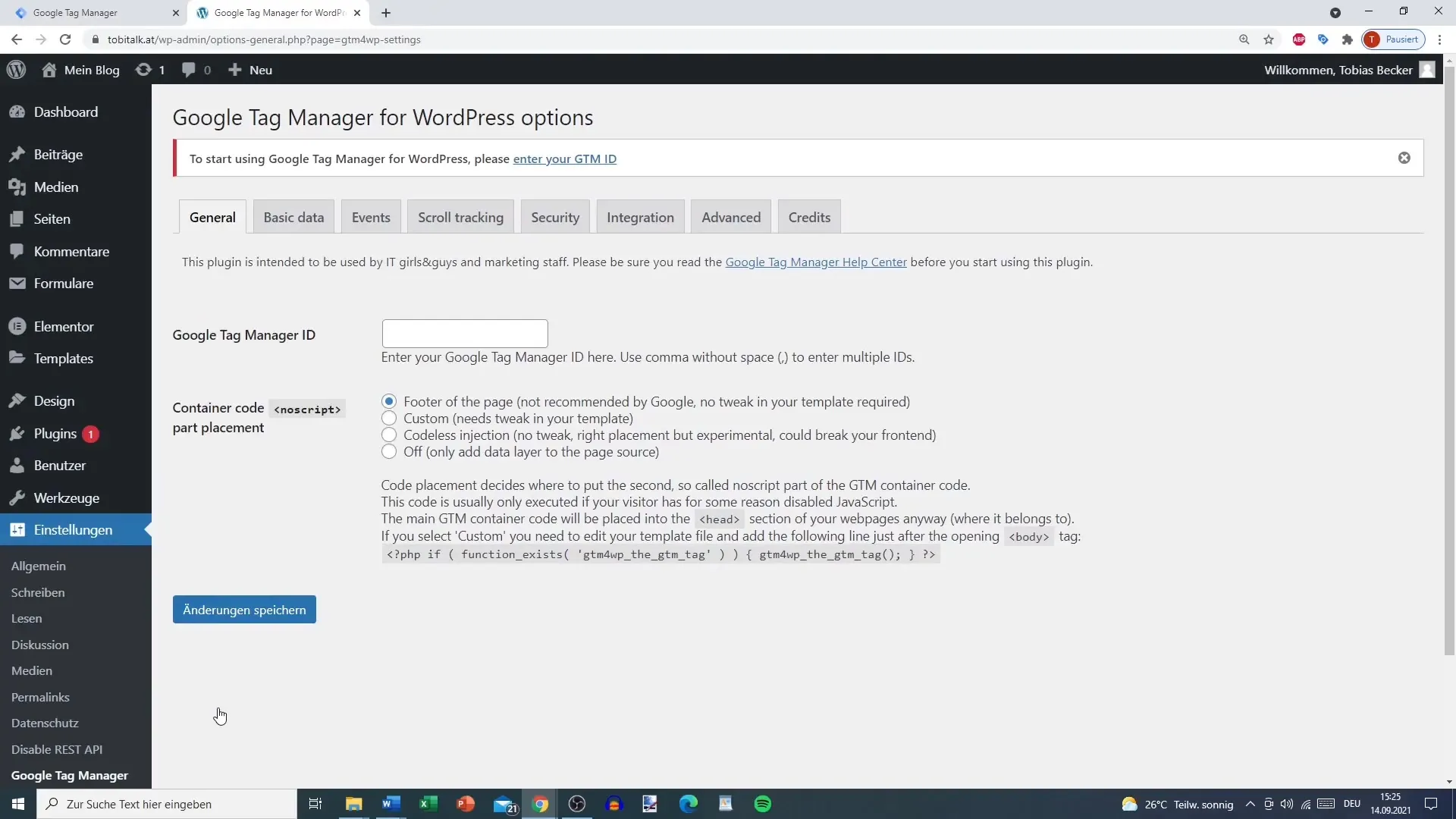Open Spotify from the taskbar
Image resolution: width=1456 pixels, height=819 pixels.
click(x=763, y=804)
